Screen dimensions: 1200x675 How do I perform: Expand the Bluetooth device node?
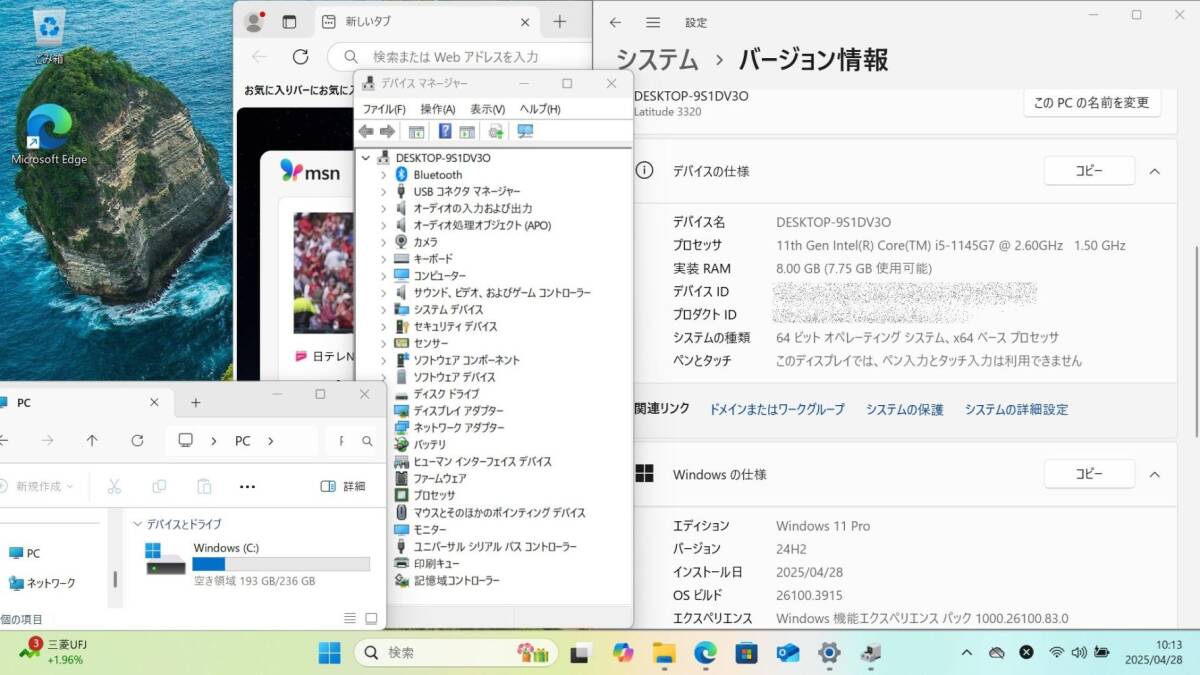click(x=383, y=175)
